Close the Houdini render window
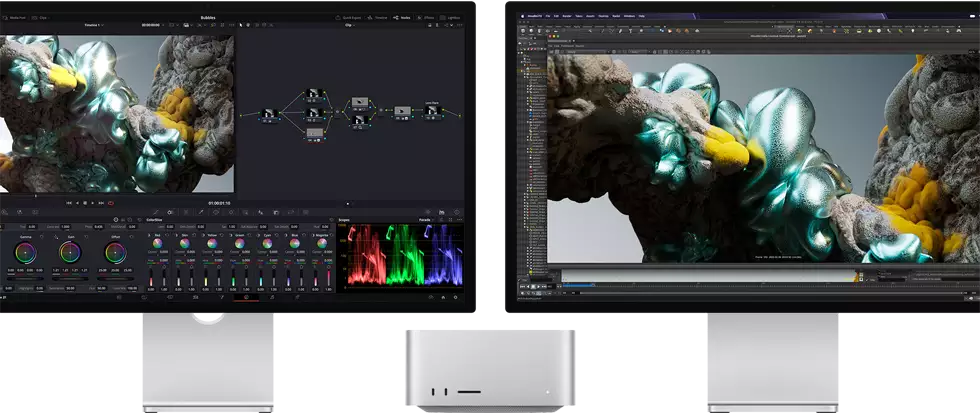Viewport: 980px width, 414px height. coord(551,37)
